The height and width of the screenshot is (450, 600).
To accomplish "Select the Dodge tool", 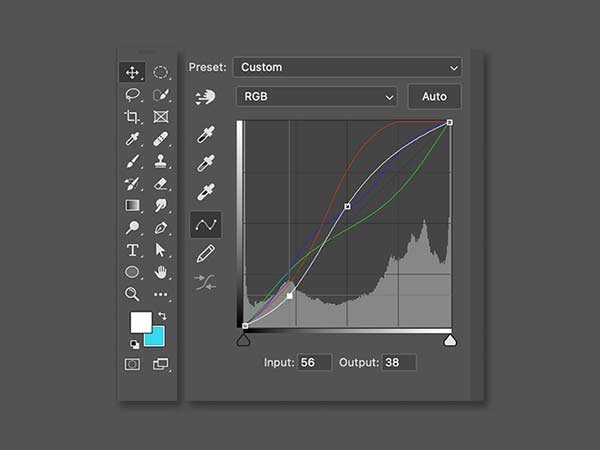I will (x=132, y=228).
